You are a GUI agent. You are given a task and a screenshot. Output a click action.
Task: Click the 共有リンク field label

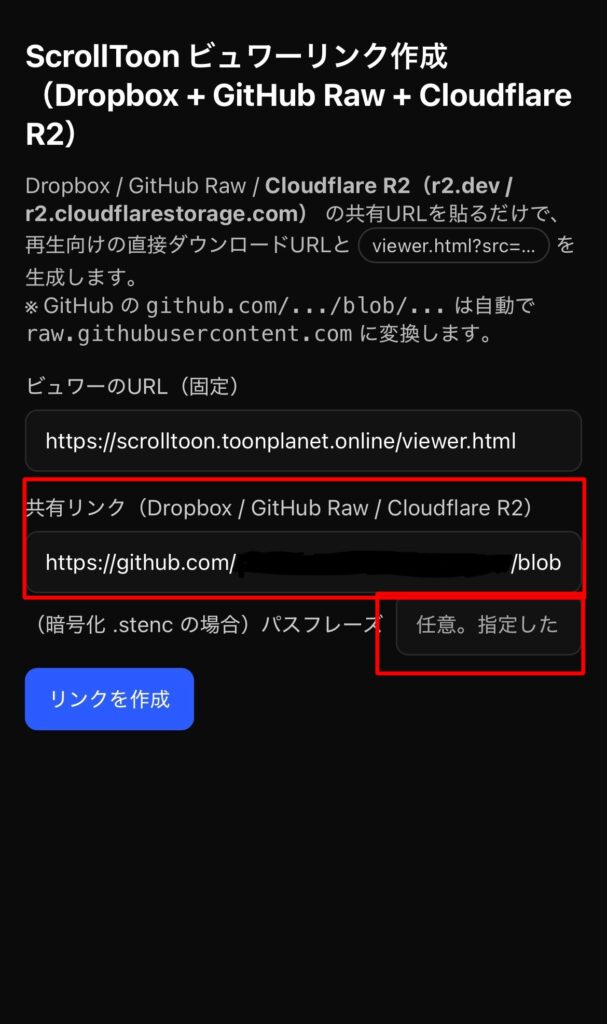278,507
